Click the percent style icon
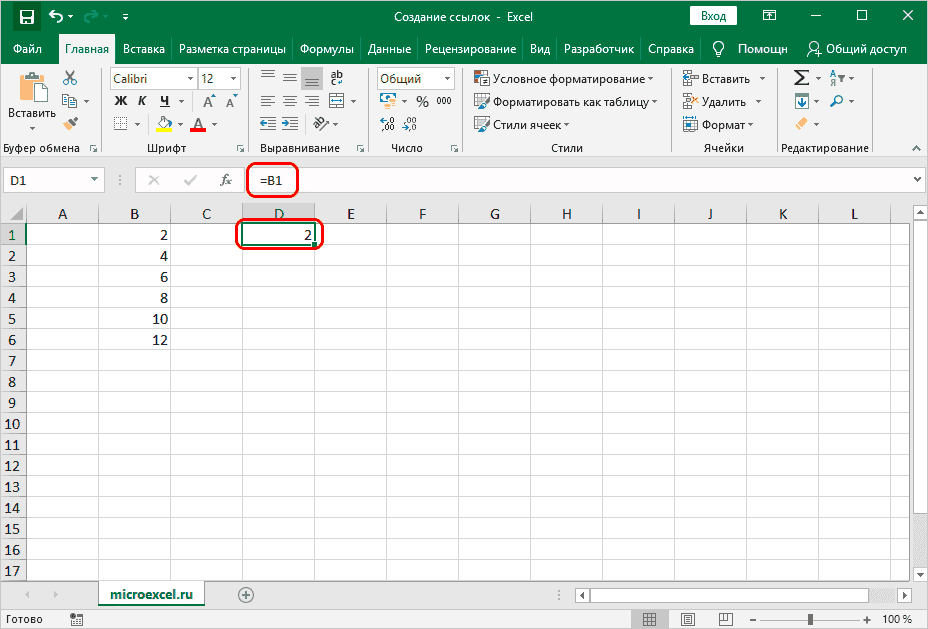The image size is (928, 629). click(x=422, y=101)
